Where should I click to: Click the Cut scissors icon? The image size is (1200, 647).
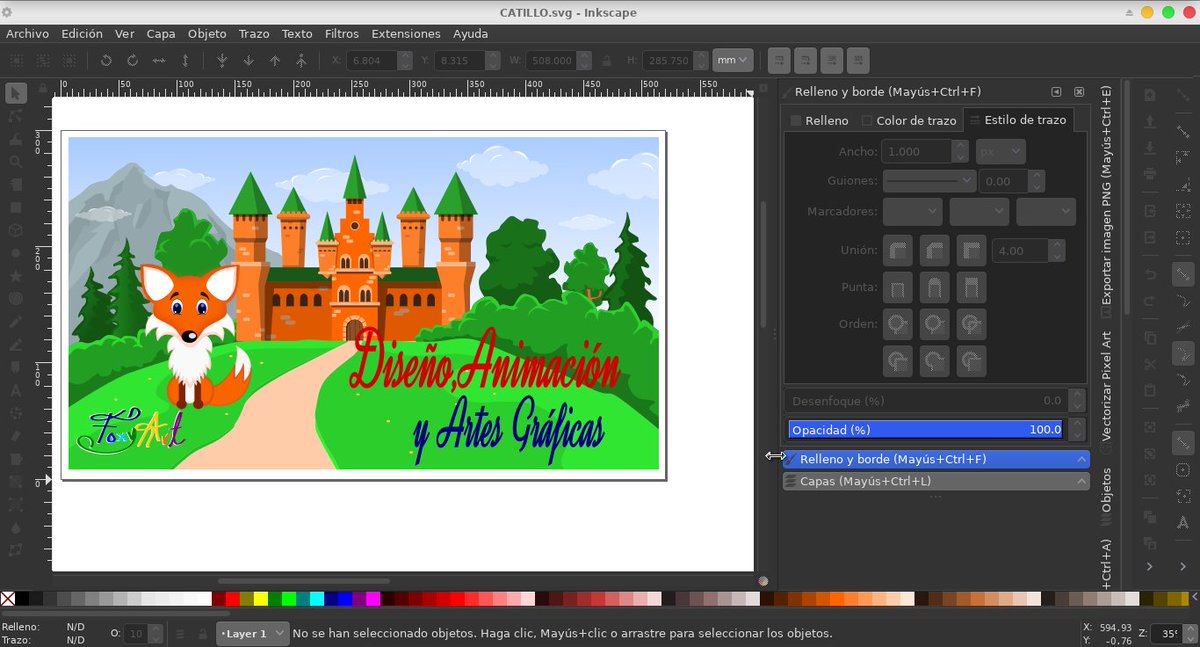pyautogui.click(x=1150, y=364)
